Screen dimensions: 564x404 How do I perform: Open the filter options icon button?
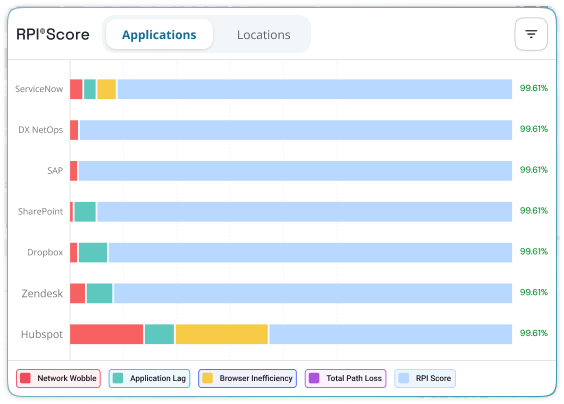point(531,34)
